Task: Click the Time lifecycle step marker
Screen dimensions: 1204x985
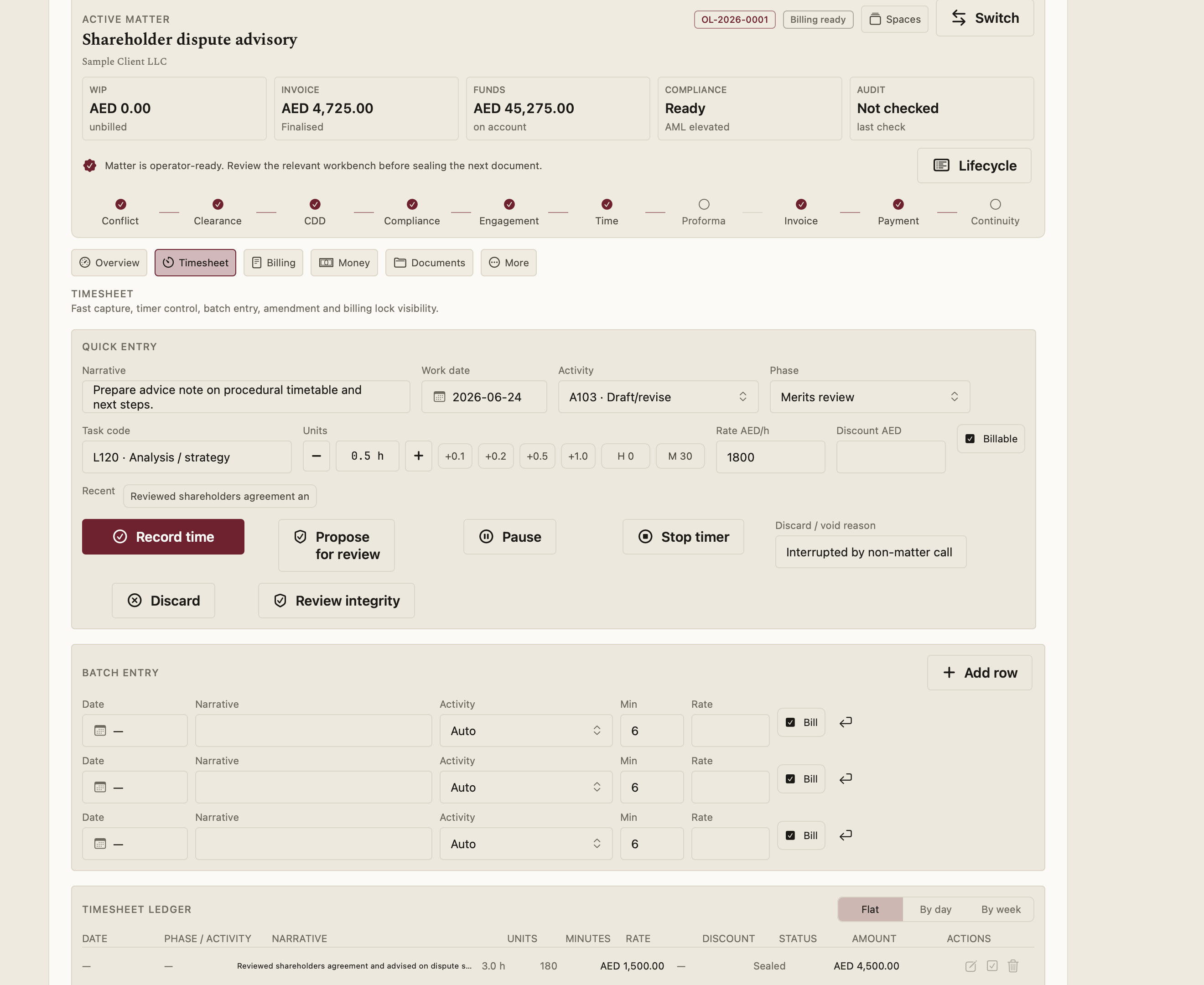Action: point(607,204)
